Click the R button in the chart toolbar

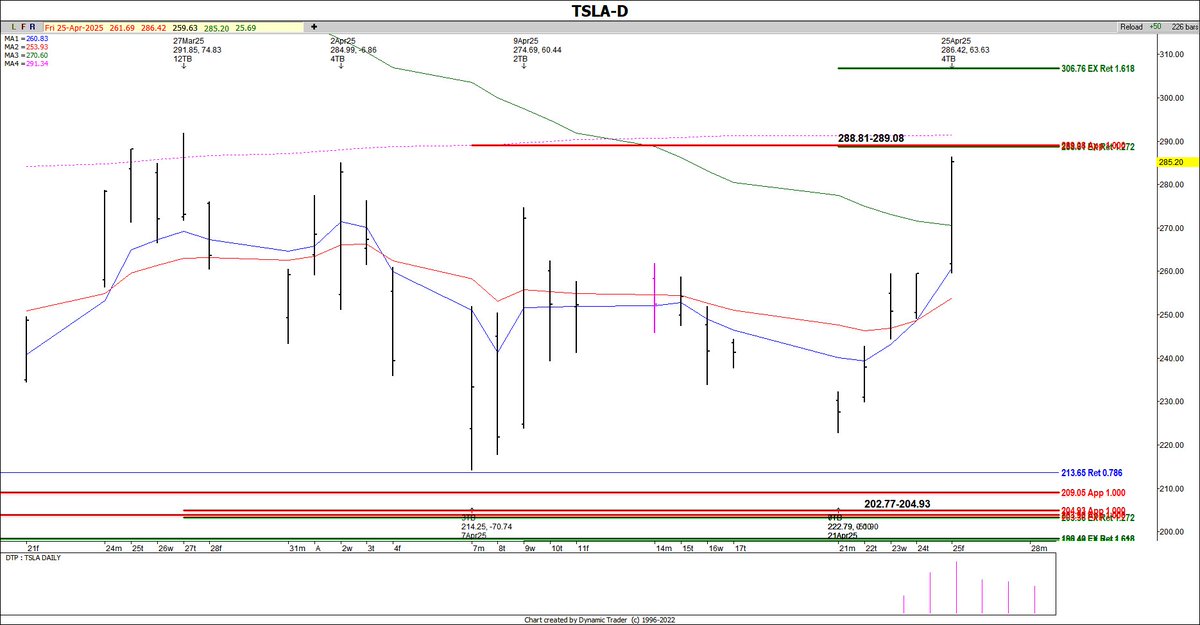33,27
